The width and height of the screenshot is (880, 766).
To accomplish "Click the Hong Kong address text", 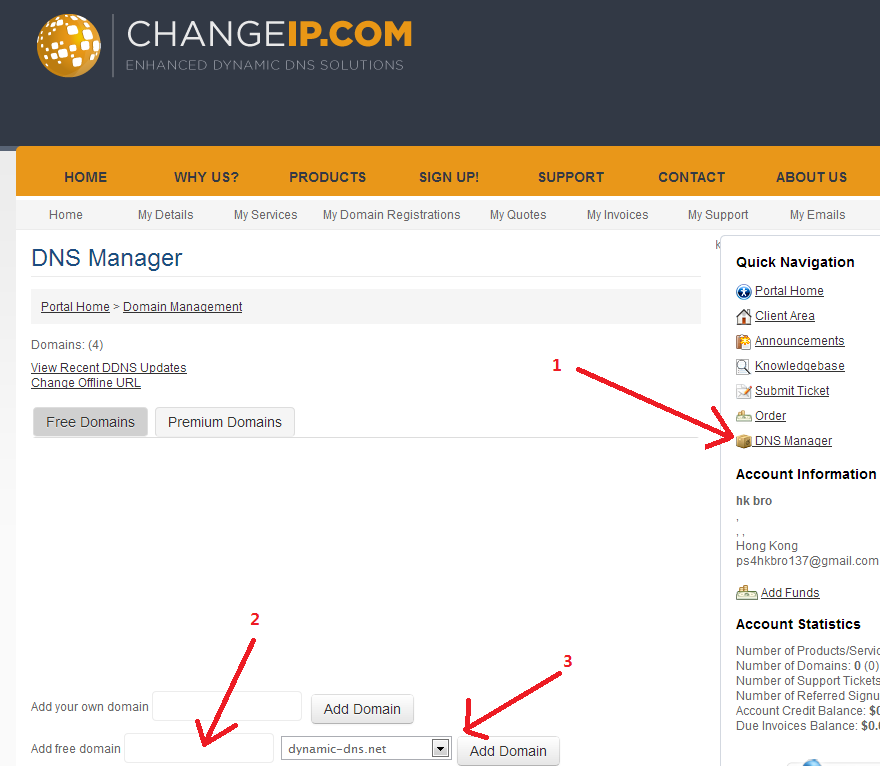I will click(767, 545).
